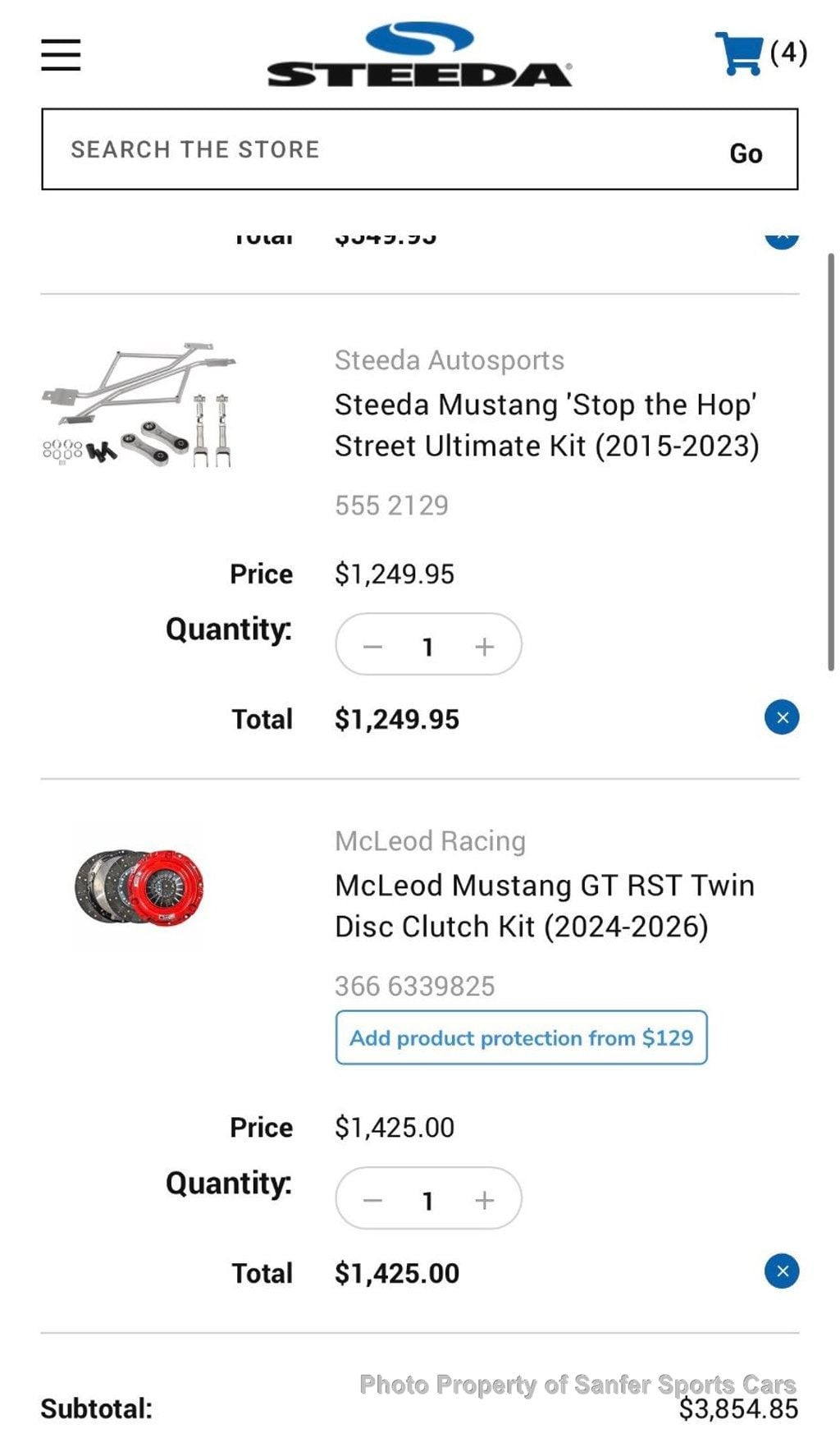View the McLeod clutch kit thumbnail
This screenshot has height=1447, width=840.
(x=139, y=888)
